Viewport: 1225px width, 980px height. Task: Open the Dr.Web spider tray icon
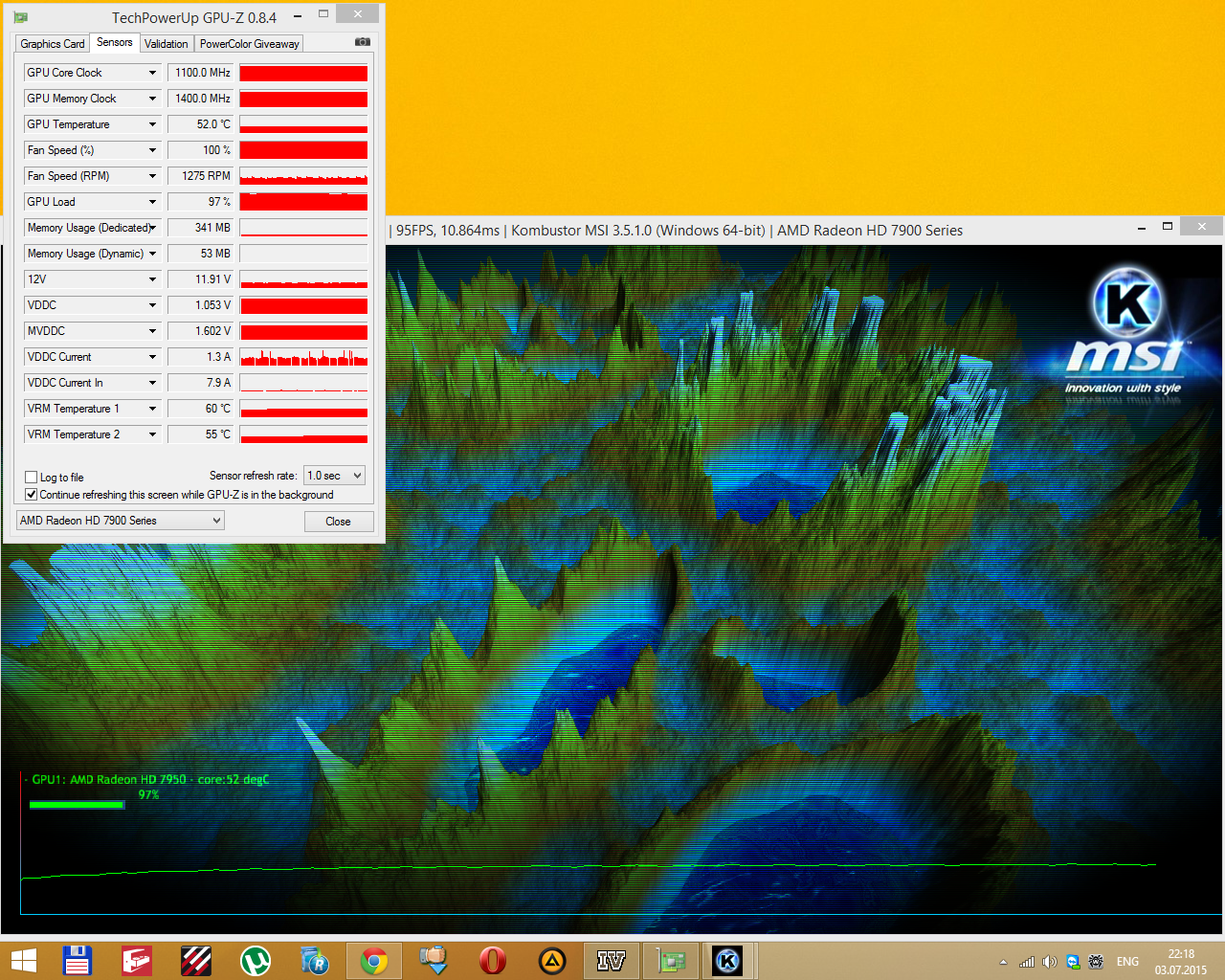(x=1097, y=962)
